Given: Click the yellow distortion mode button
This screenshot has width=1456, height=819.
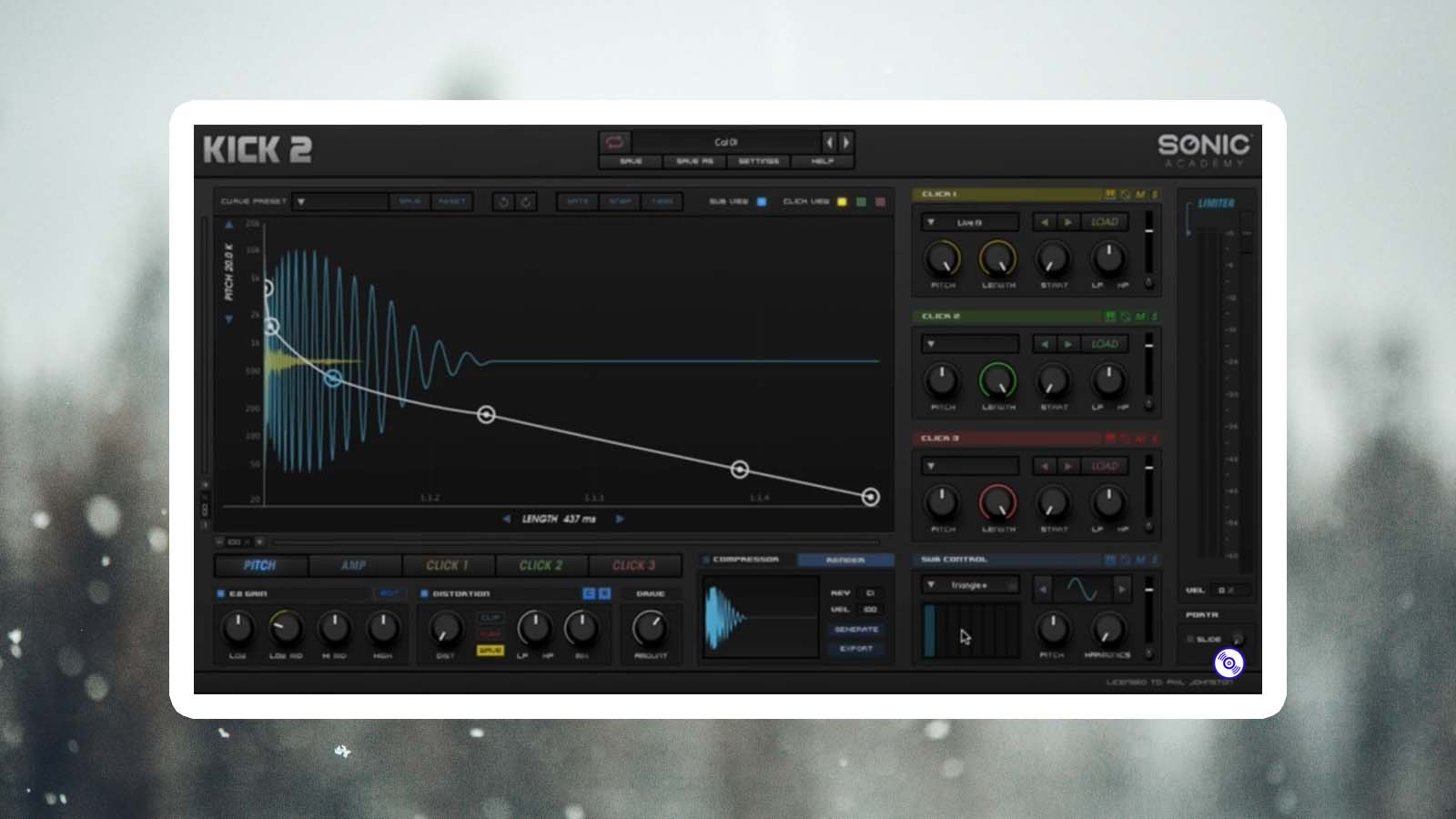Looking at the screenshot, I should click(x=490, y=651).
